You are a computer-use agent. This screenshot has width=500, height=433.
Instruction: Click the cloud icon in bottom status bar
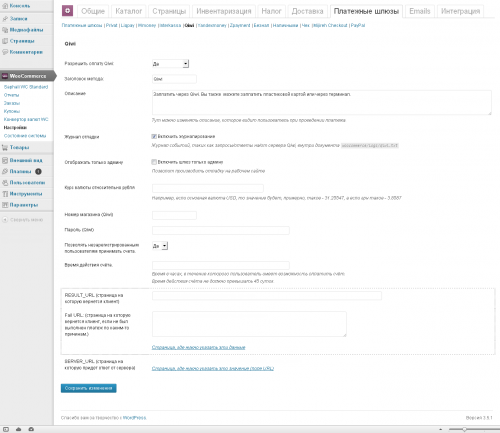click(19, 429)
